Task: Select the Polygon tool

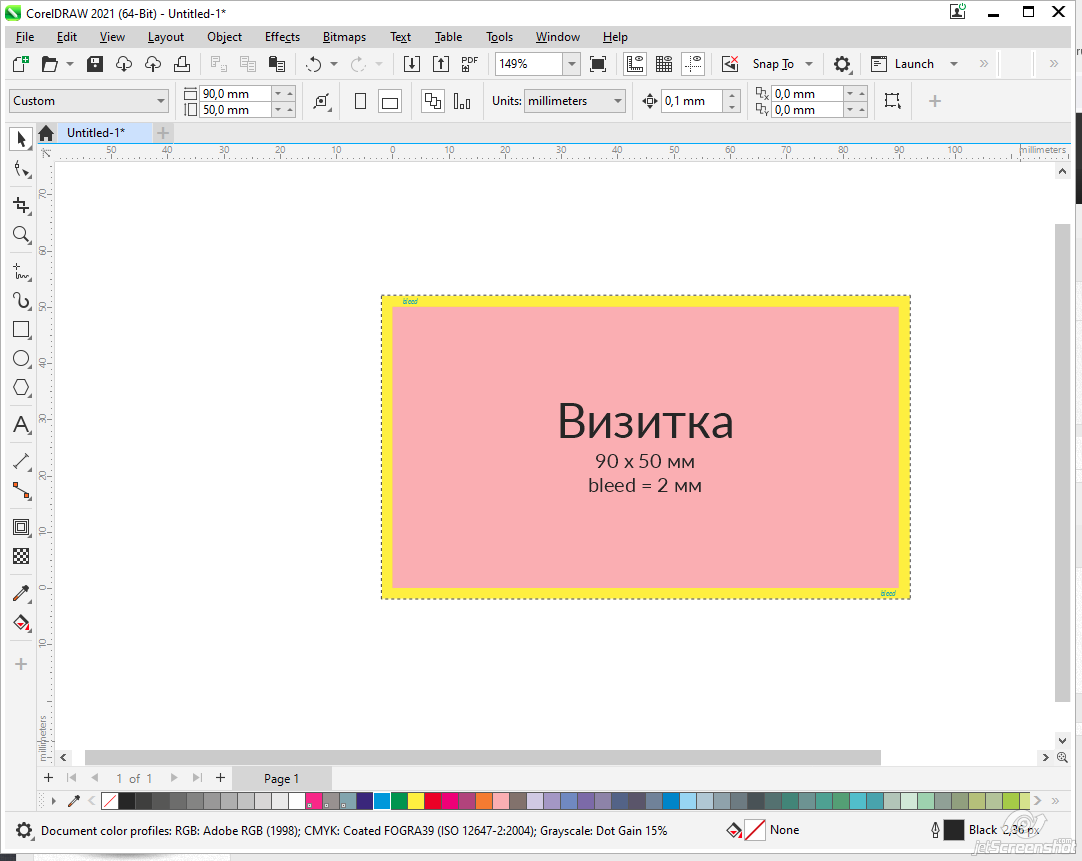Action: 21,388
